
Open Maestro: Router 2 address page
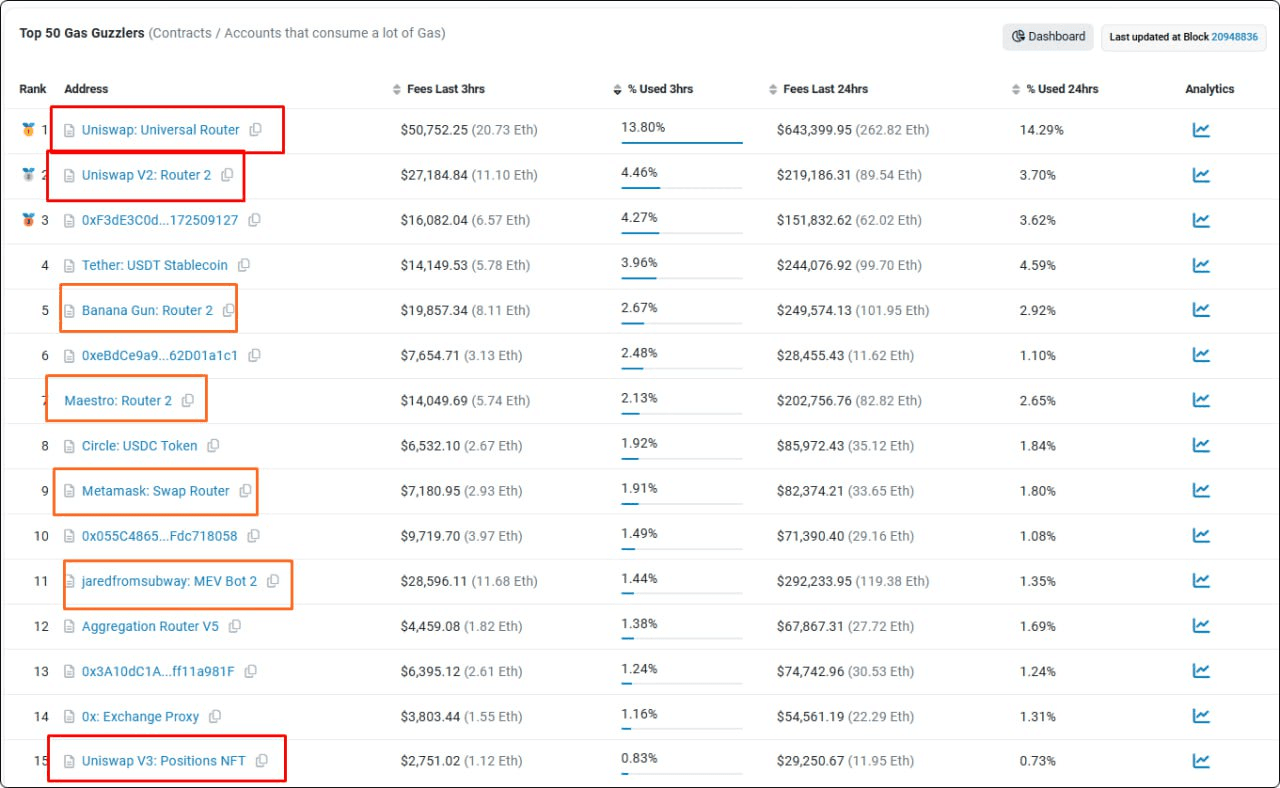(118, 401)
